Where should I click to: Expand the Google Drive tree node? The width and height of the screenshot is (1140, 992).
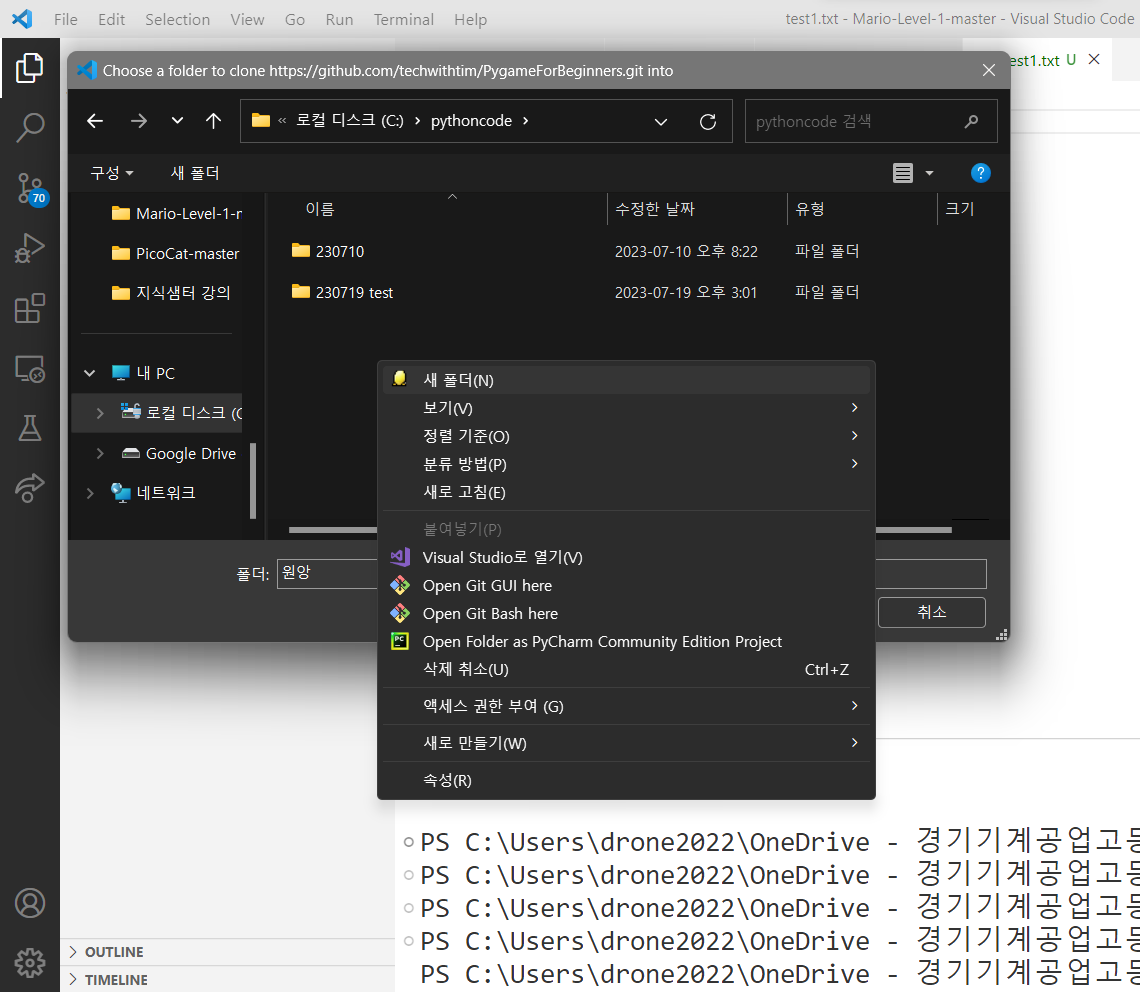[100, 454]
